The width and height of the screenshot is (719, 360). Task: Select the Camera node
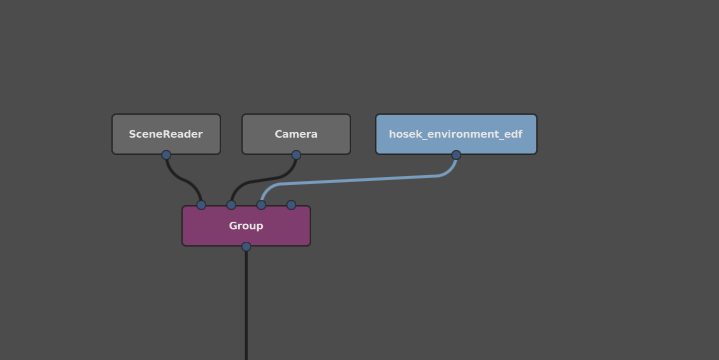point(296,134)
